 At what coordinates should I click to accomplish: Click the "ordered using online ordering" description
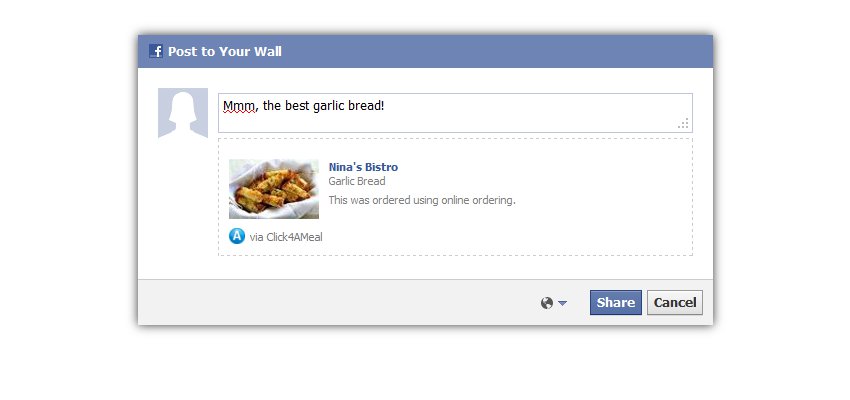pos(422,200)
